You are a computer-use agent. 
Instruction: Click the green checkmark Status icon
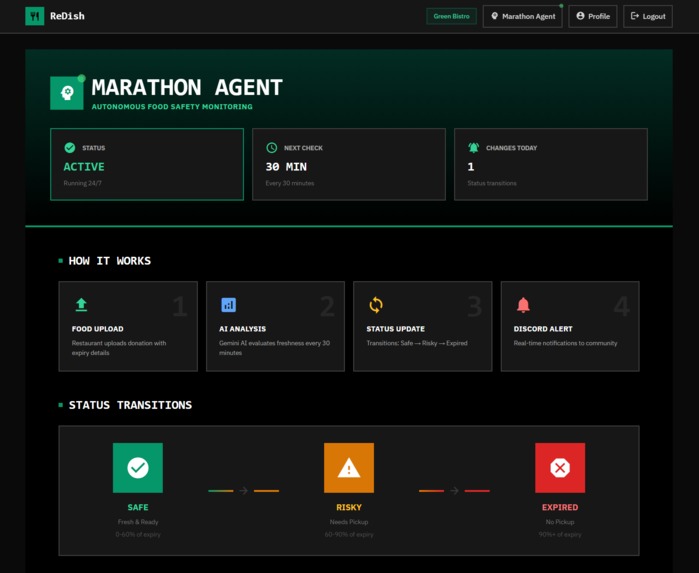[x=70, y=148]
